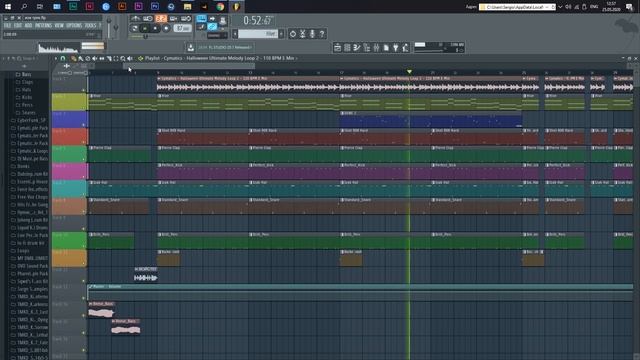This screenshot has width=640, height=360.
Task: Select the playlist Select tool
Action: point(116,58)
